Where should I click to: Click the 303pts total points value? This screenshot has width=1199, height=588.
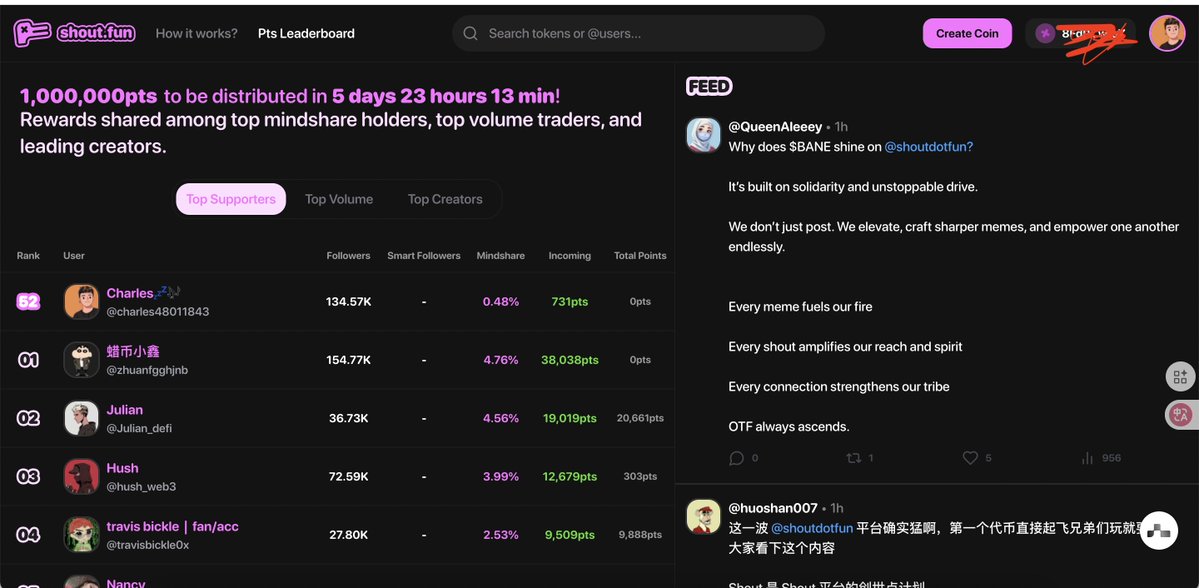click(x=640, y=476)
